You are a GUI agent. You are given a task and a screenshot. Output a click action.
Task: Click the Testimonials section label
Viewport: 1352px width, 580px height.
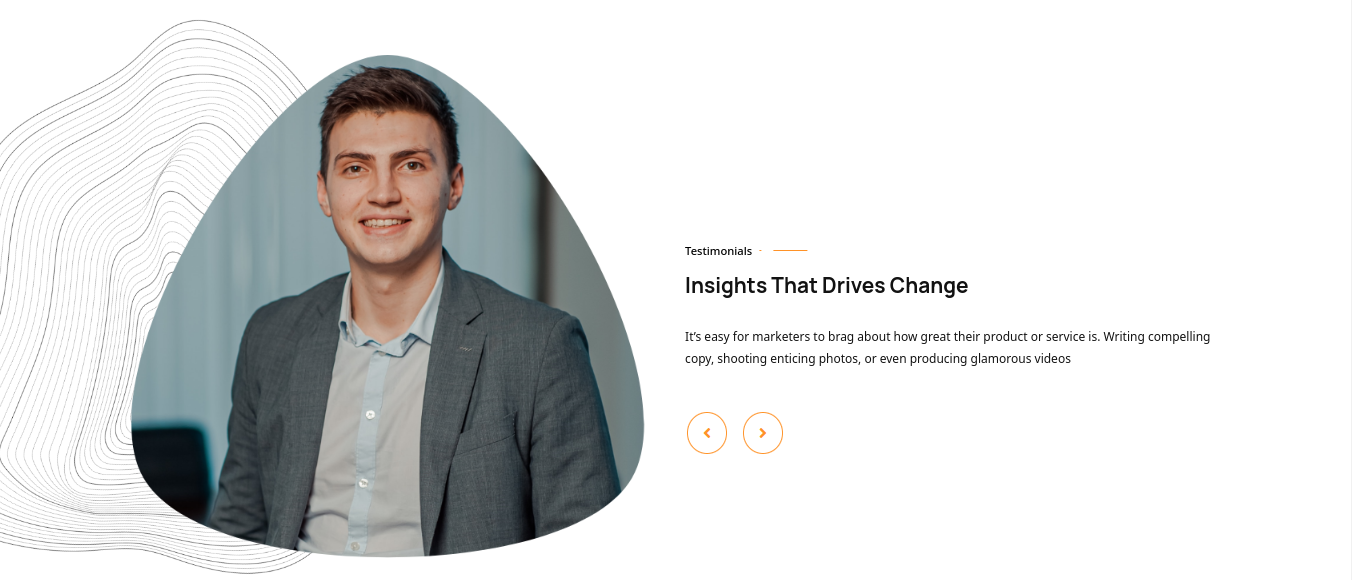(x=718, y=251)
